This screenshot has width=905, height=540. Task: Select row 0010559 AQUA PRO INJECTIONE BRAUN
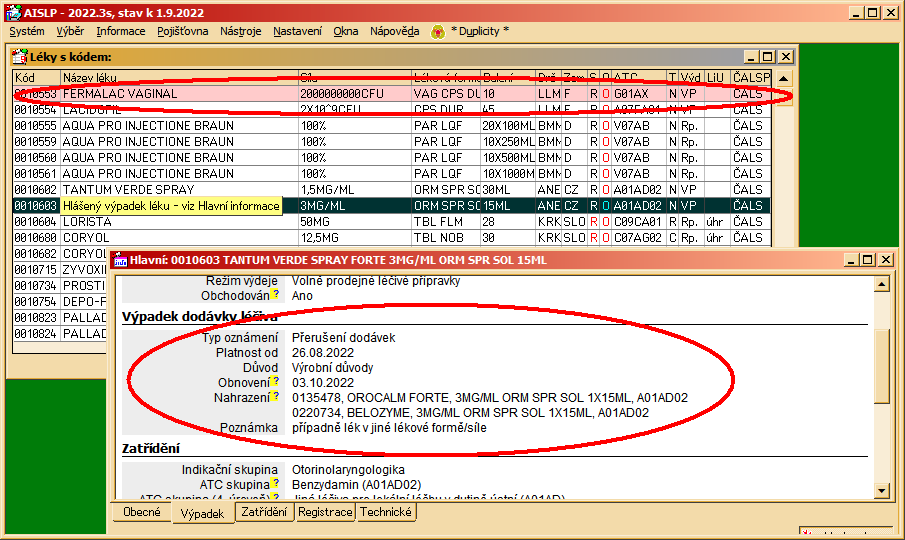(391, 142)
